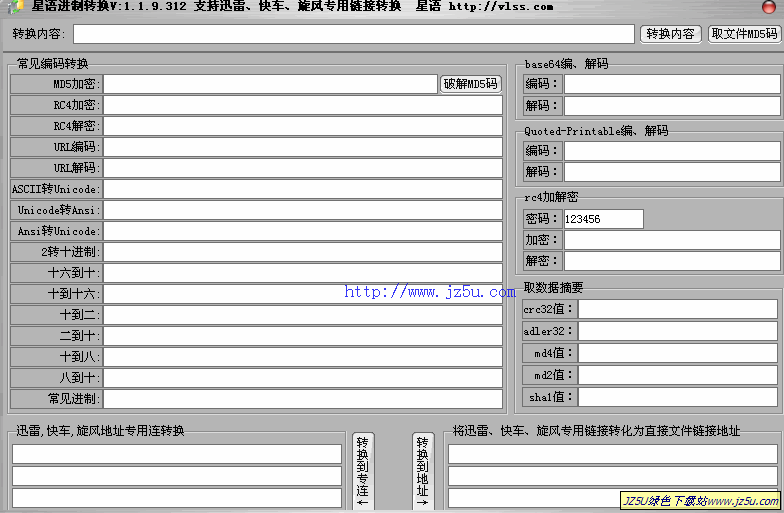Click the 十到十六 output field
Screen dimensions: 784x513
click(303, 294)
